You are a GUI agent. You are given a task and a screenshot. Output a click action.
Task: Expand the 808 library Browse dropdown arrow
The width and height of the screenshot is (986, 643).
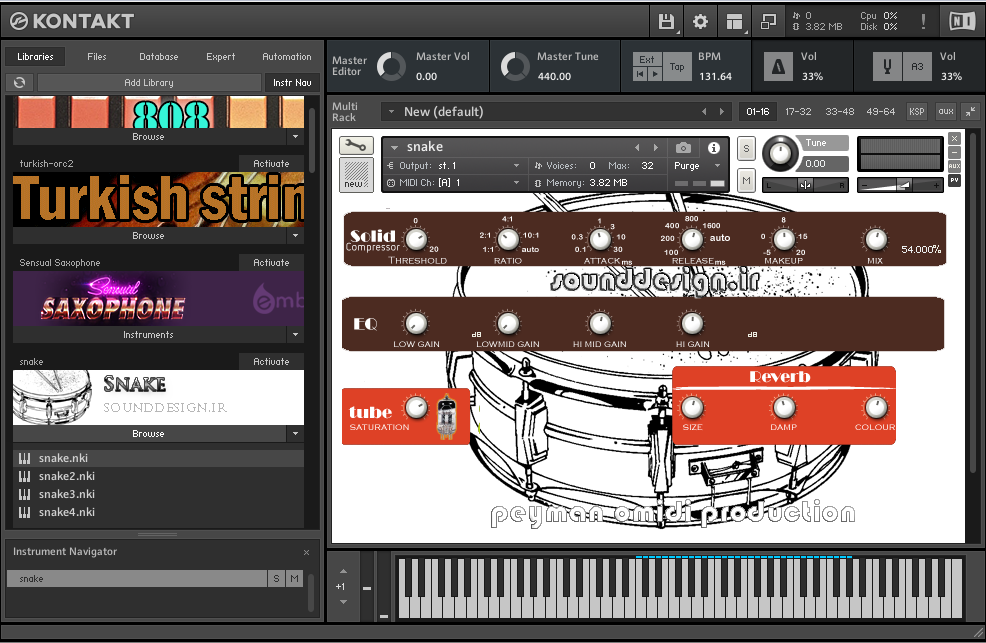(296, 136)
